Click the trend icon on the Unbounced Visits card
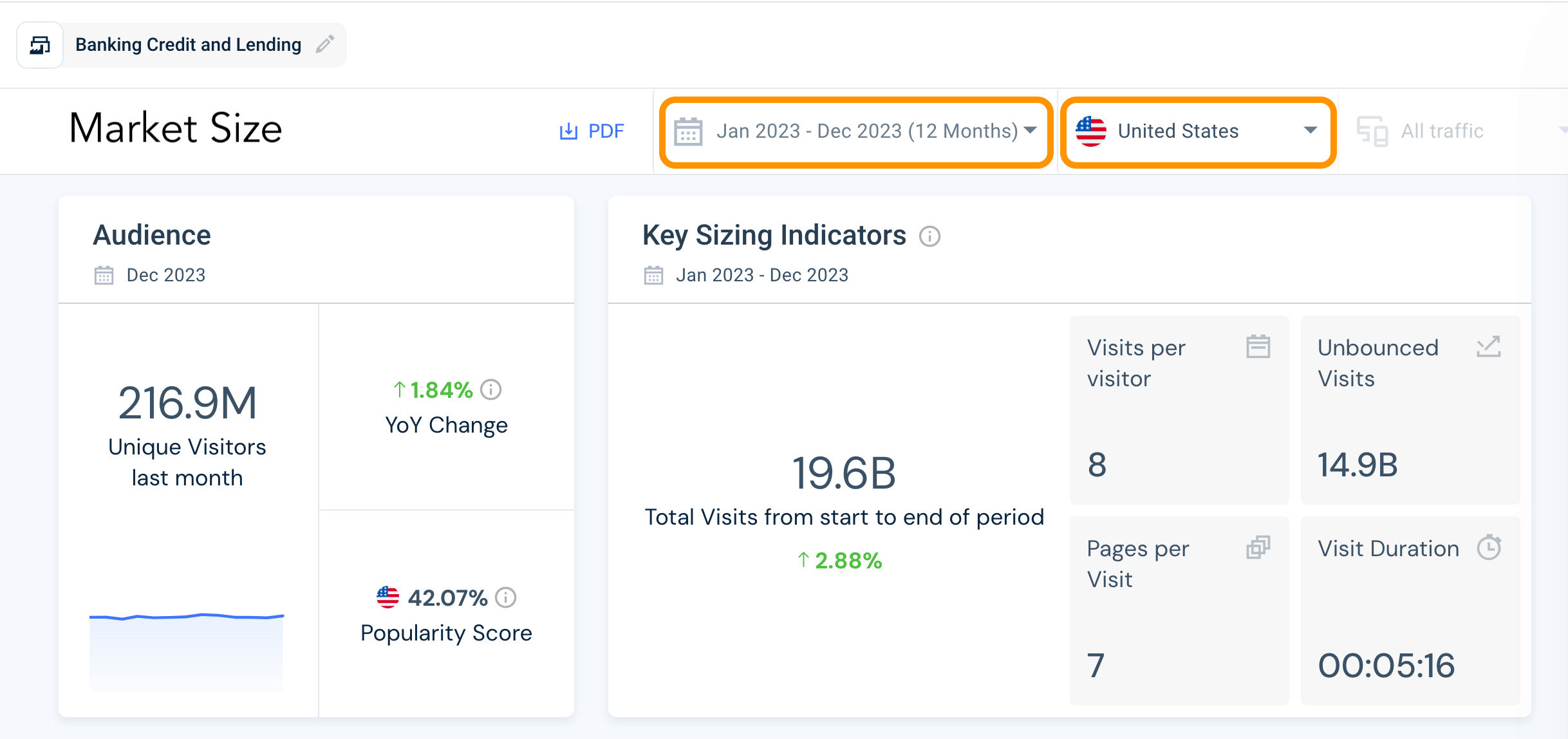The image size is (1568, 739). tap(1489, 346)
